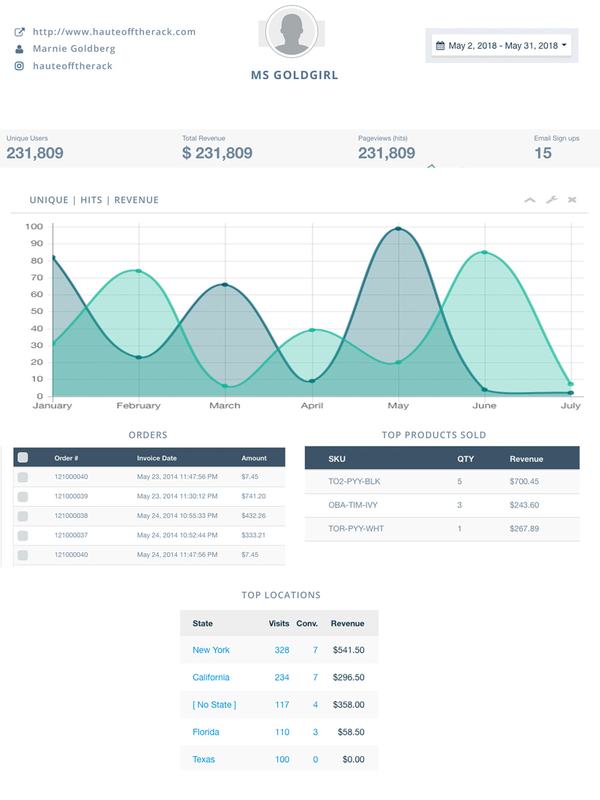This screenshot has width=600, height=800.
Task: Click the 110 visits value for Florida
Action: (x=282, y=732)
